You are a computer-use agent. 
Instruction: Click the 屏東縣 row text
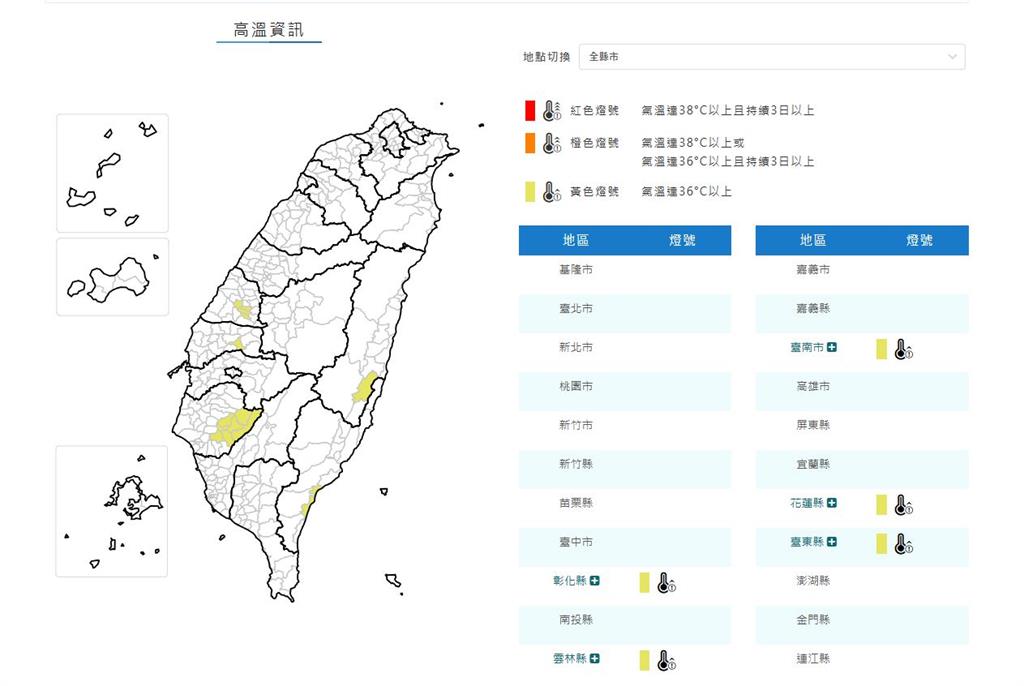coord(813,425)
